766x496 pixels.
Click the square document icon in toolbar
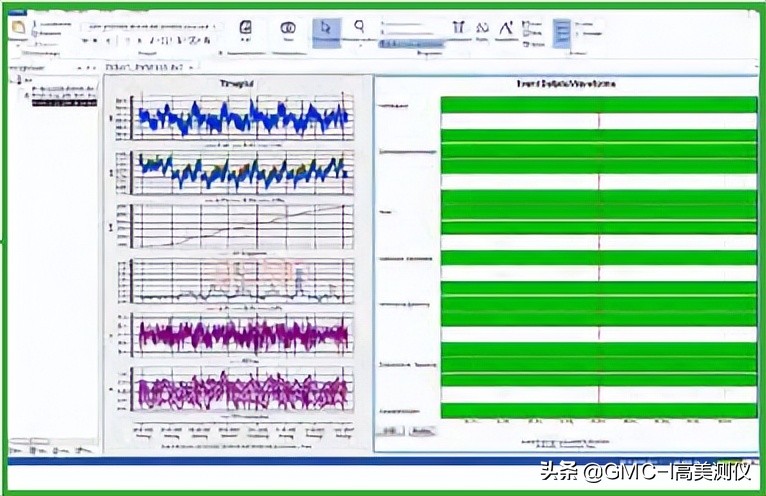tap(246, 27)
